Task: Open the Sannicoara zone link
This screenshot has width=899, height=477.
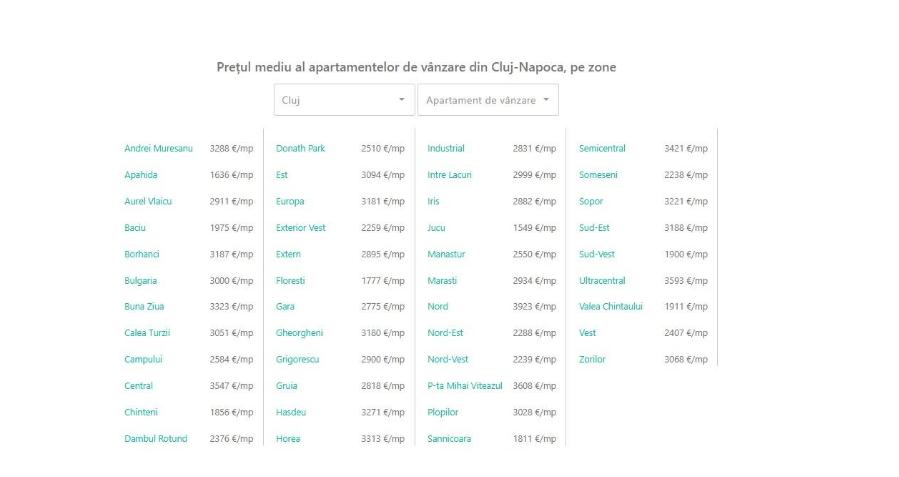Action: 449,439
